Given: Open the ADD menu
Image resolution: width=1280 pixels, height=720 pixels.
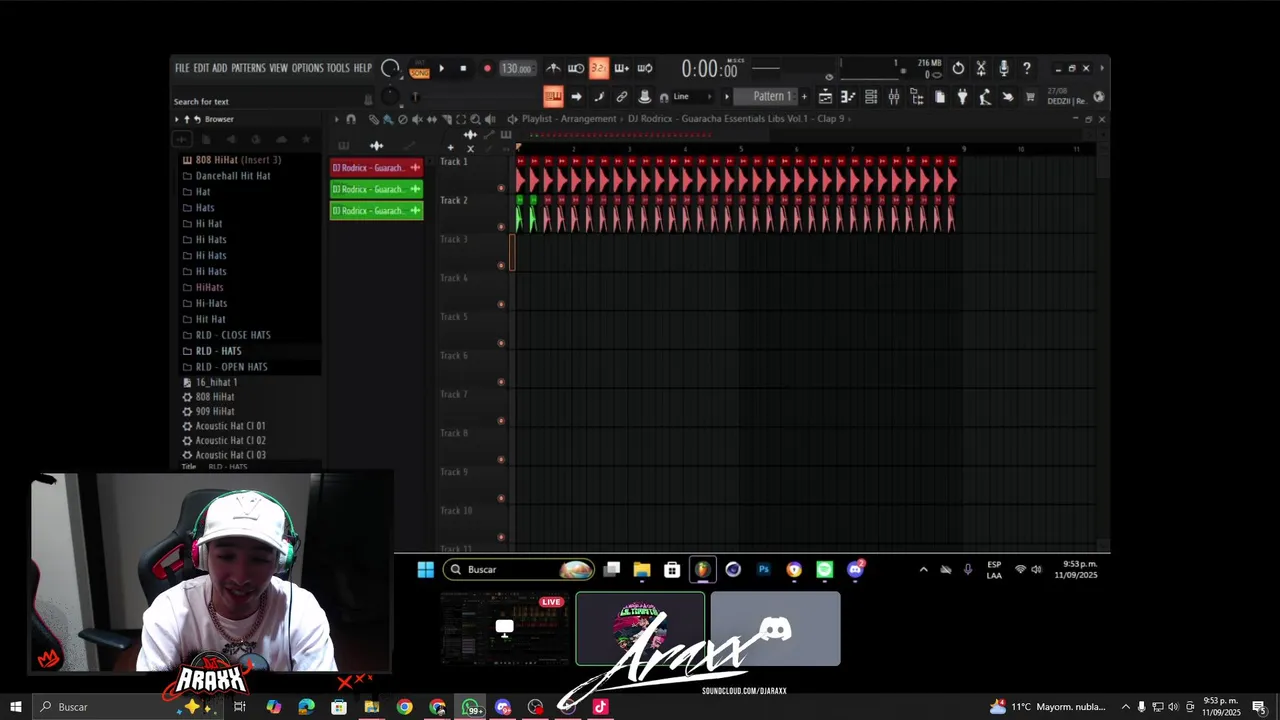Looking at the screenshot, I should (220, 68).
